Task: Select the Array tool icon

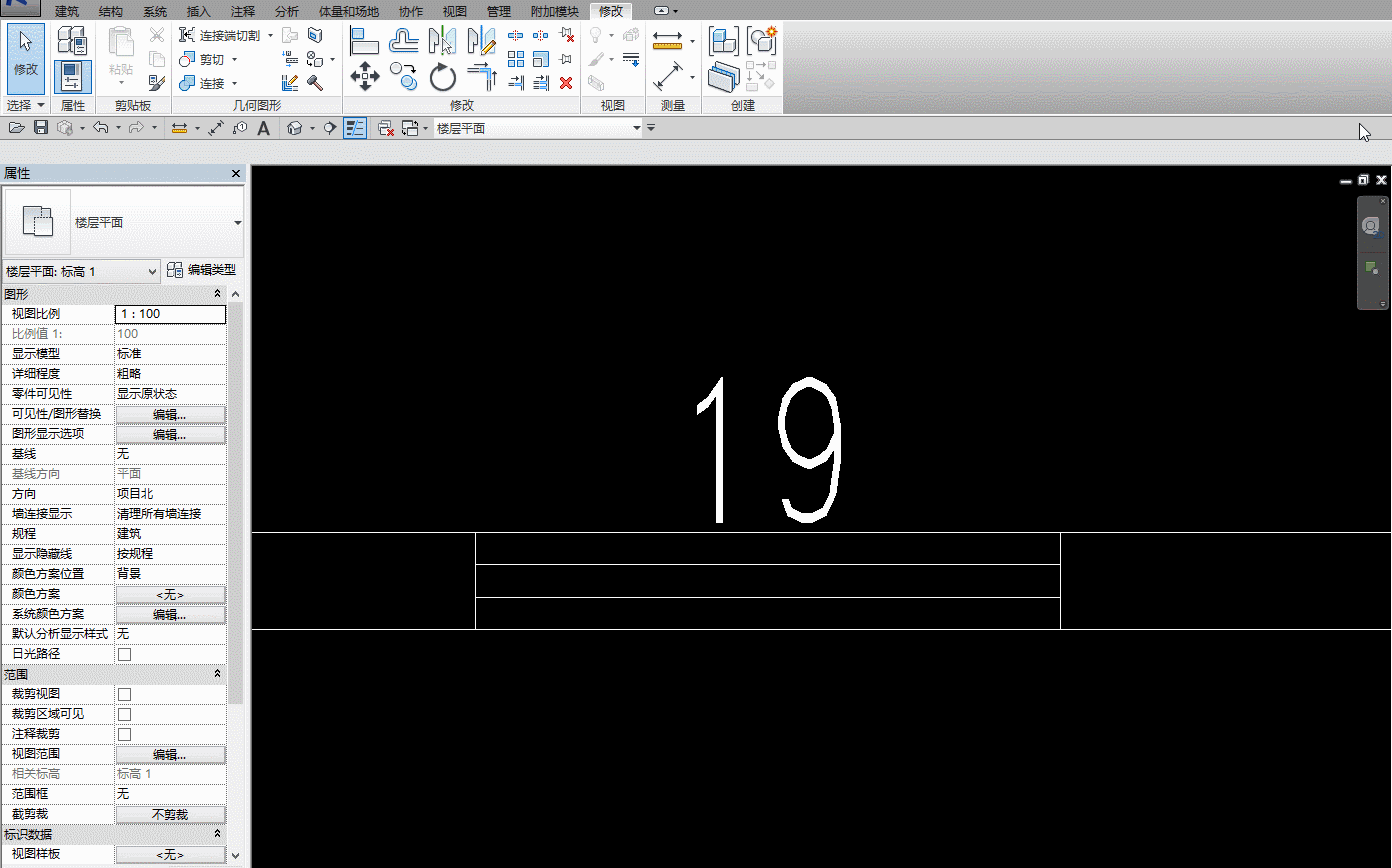Action: click(516, 59)
